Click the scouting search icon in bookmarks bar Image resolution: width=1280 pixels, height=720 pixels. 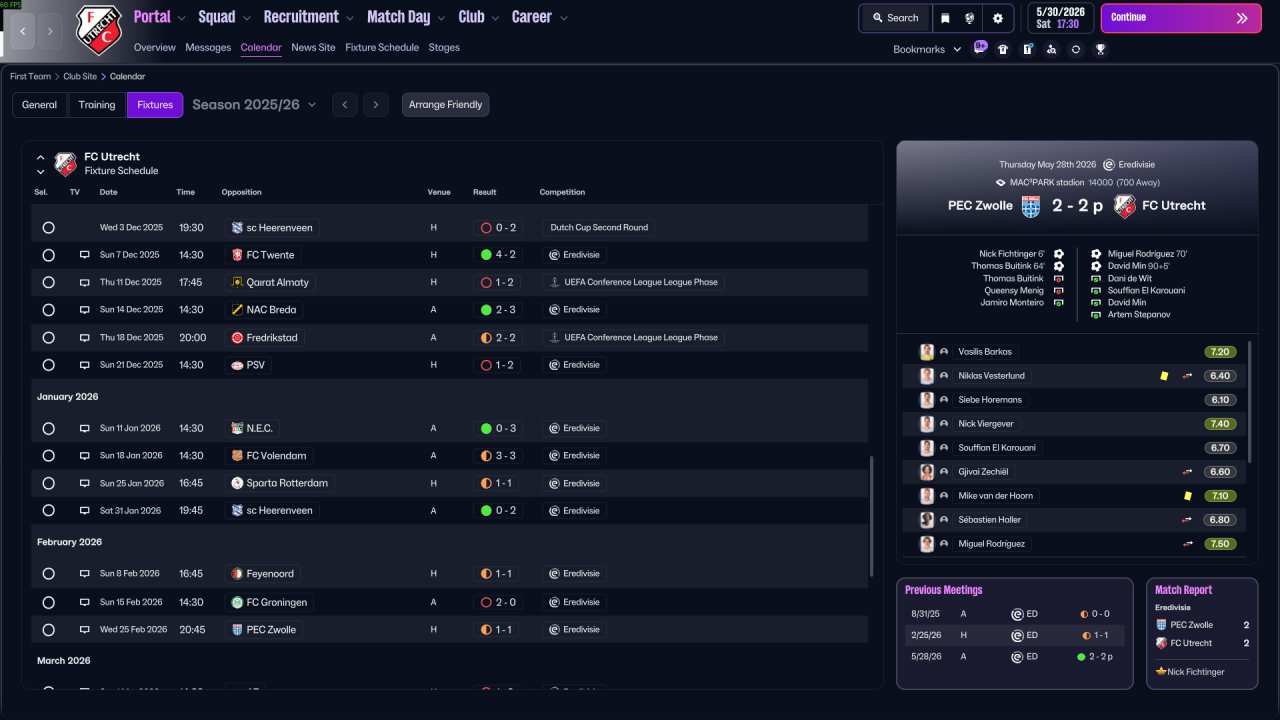[1051, 49]
